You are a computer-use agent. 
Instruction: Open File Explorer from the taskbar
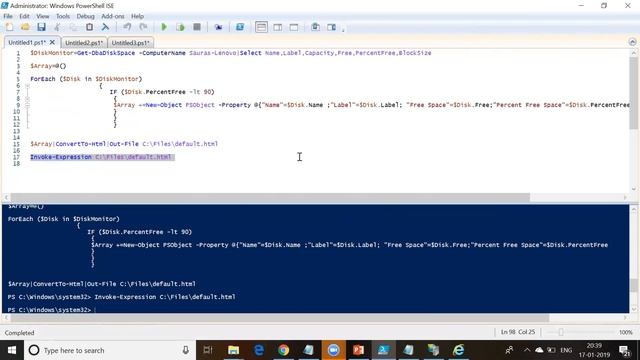point(233,350)
